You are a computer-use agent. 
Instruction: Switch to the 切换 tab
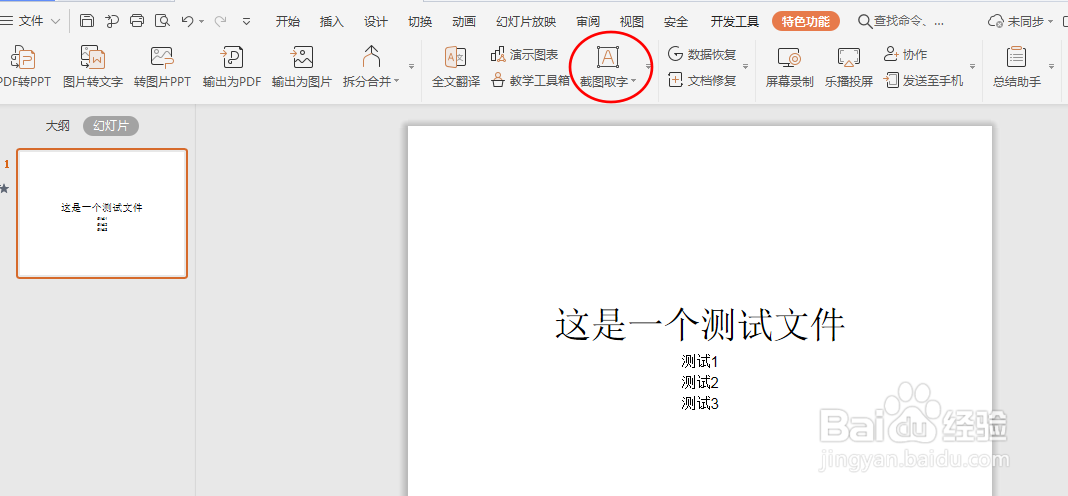(x=420, y=22)
